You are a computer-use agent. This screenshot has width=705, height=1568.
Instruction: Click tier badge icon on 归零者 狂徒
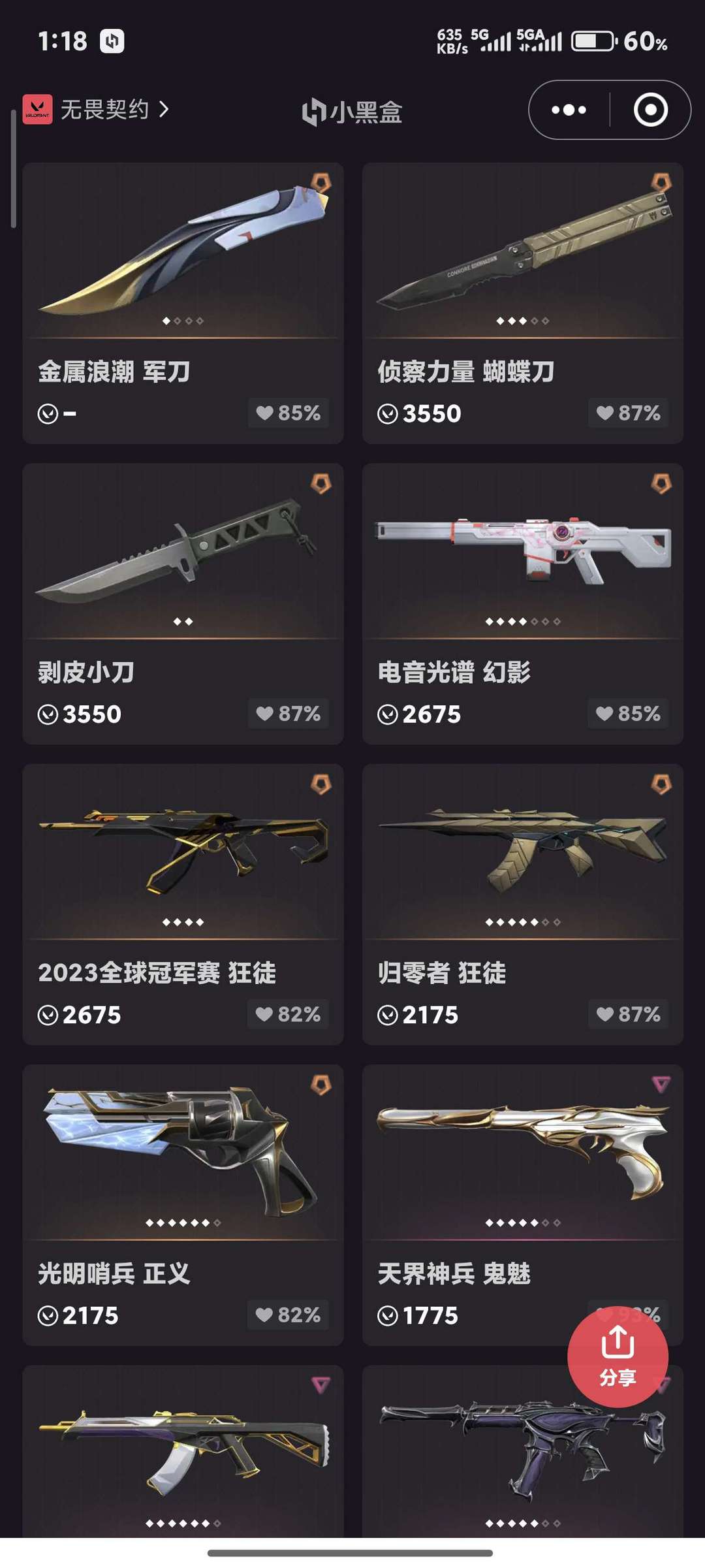[x=661, y=784]
